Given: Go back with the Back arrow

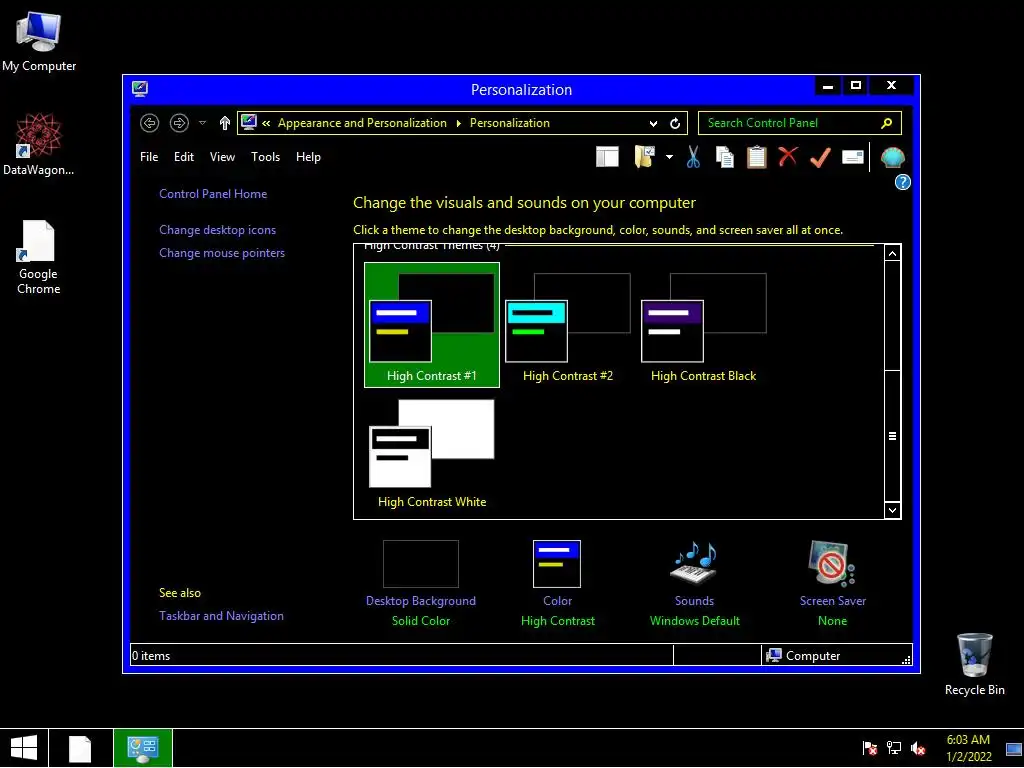Looking at the screenshot, I should (x=150, y=123).
